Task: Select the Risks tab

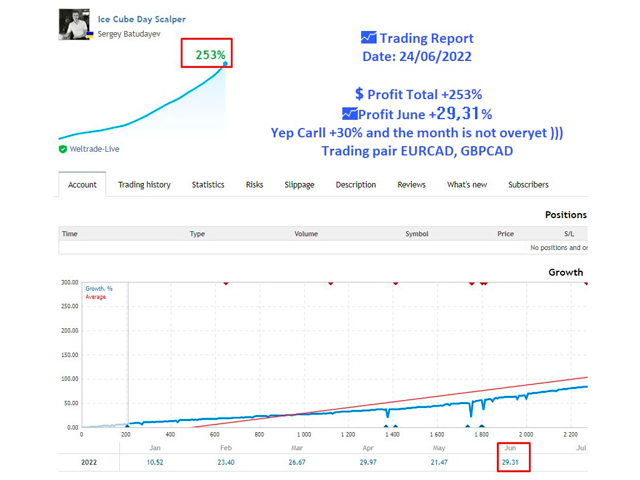Action: click(x=254, y=185)
